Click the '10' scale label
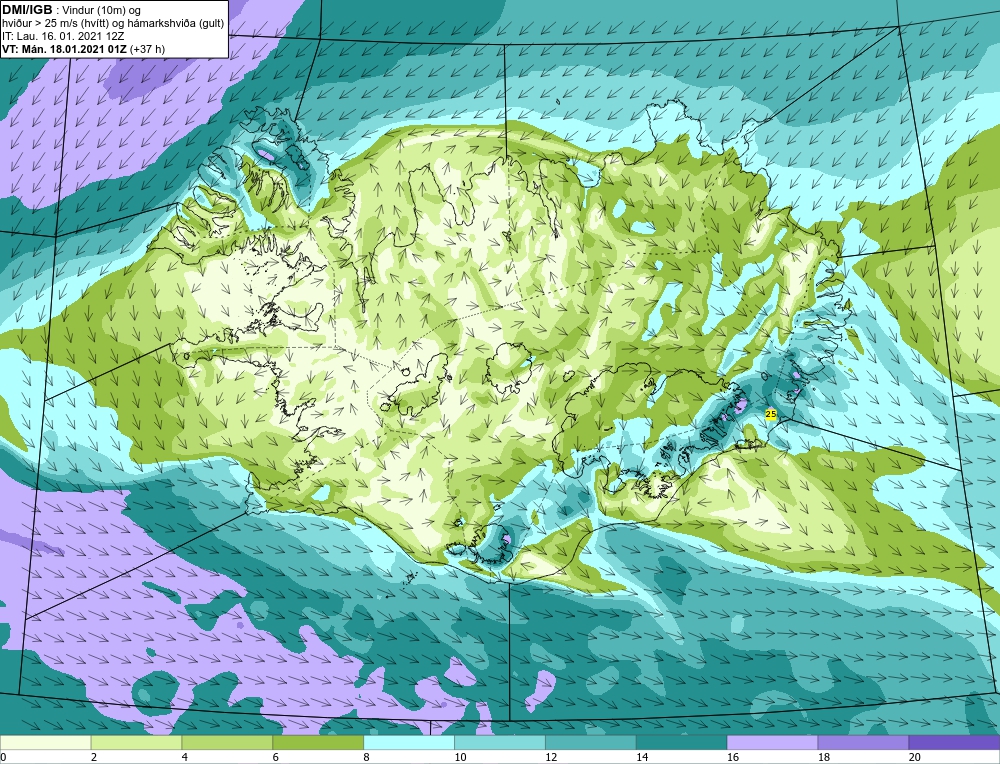The height and width of the screenshot is (764, 1000). tap(459, 757)
